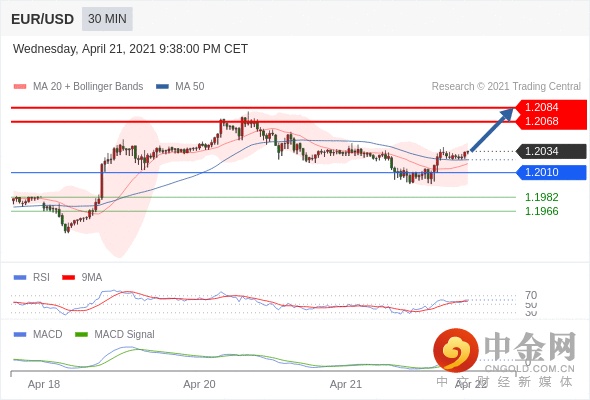Click the blue RSI legend swatch

point(20,278)
